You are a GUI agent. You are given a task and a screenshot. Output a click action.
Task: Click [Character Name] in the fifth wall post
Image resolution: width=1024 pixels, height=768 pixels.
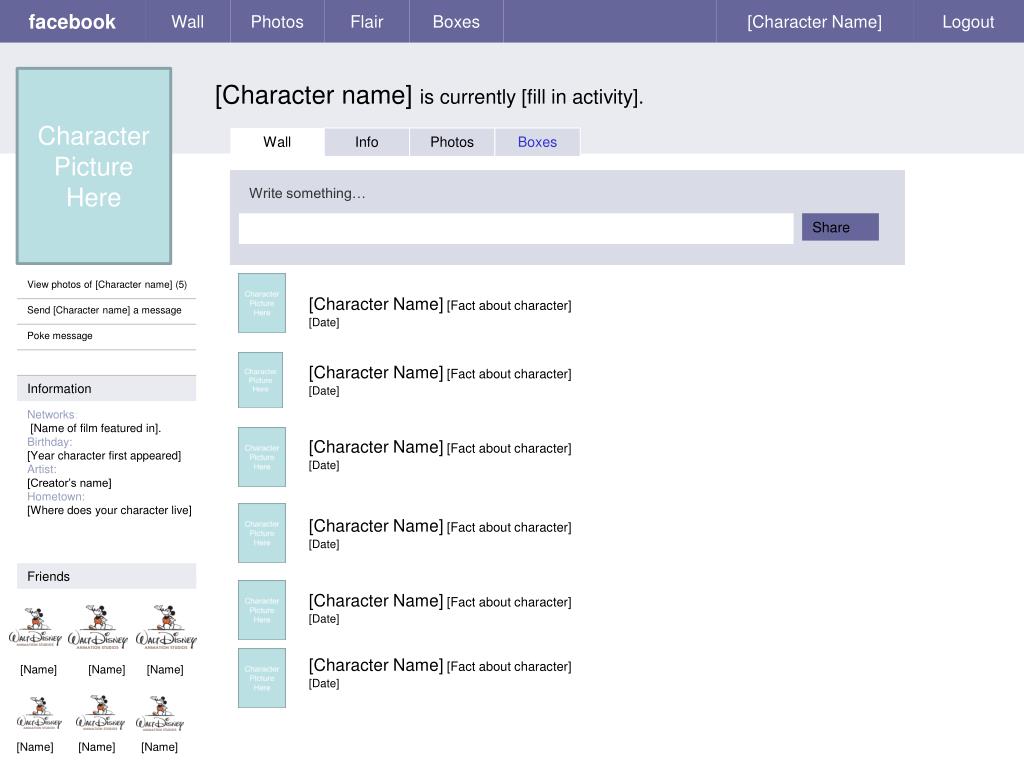coord(376,601)
